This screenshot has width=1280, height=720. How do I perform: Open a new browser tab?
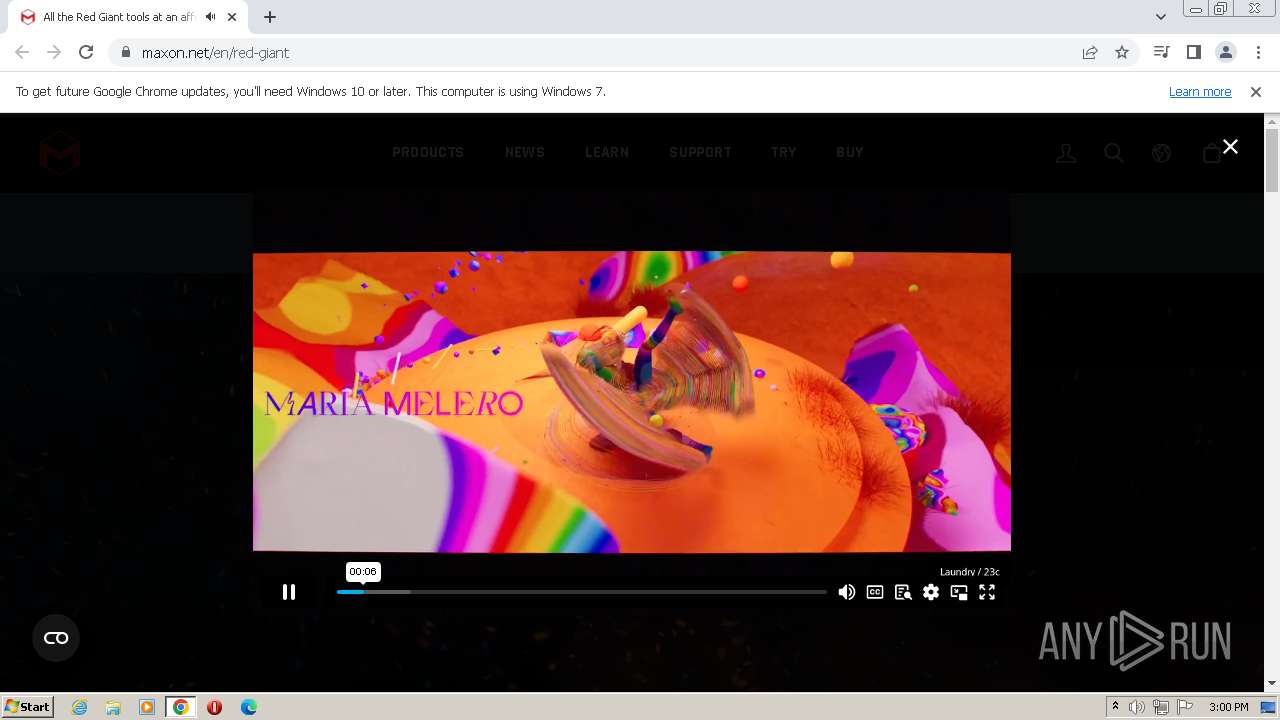(x=270, y=17)
